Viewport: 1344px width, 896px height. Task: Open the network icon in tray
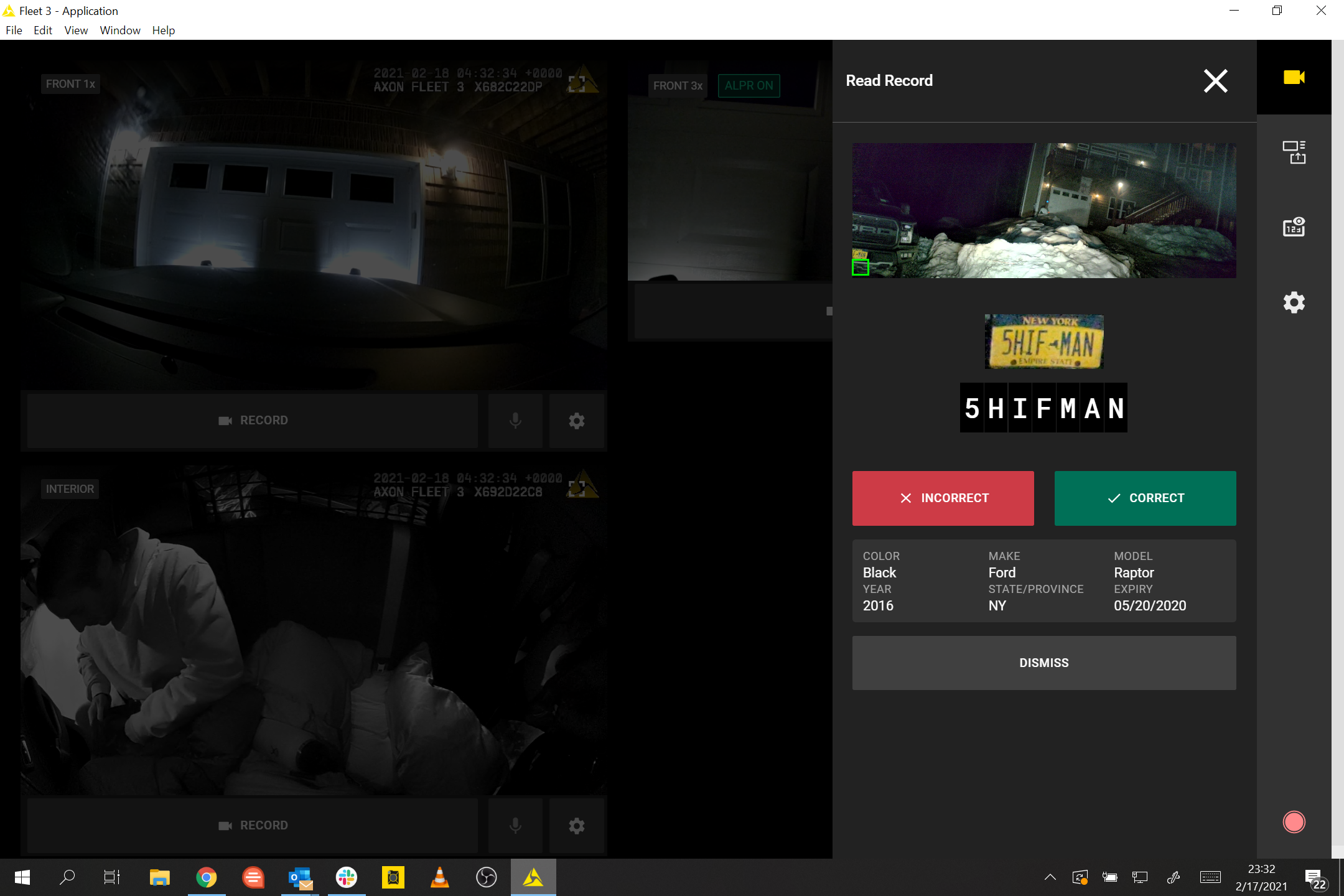pyautogui.click(x=1140, y=877)
